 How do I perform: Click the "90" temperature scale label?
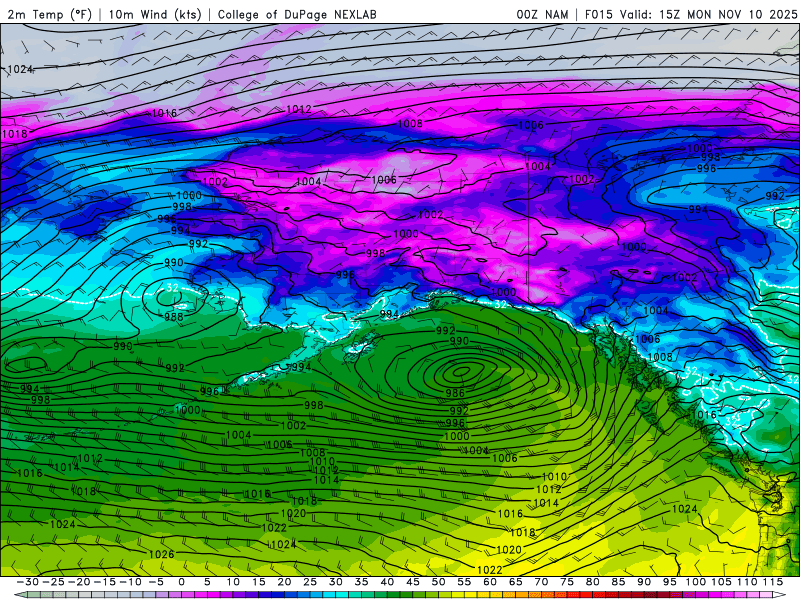pyautogui.click(x=643, y=582)
